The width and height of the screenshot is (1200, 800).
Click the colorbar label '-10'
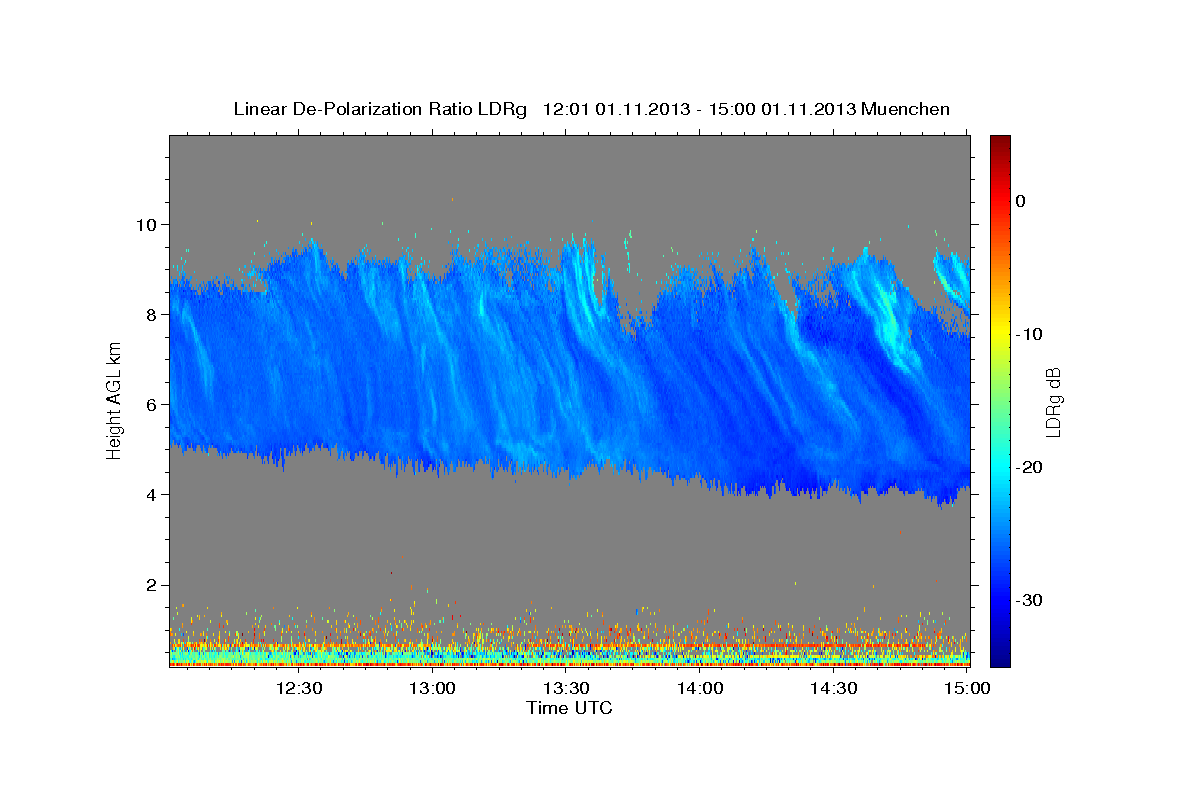[1031, 334]
